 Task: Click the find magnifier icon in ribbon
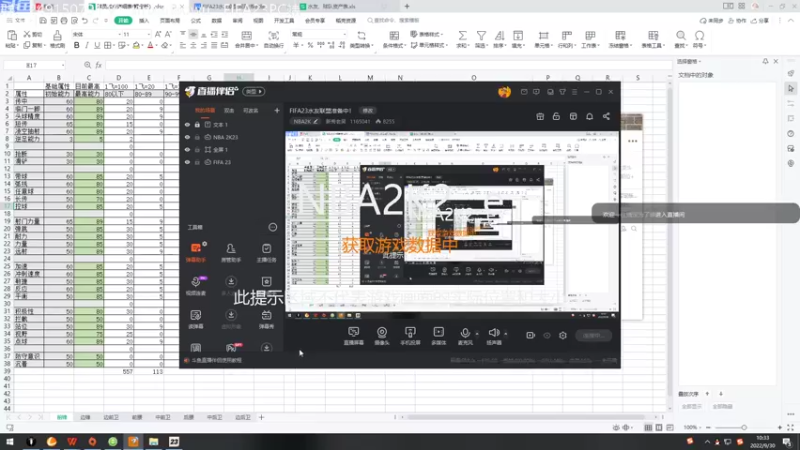point(681,35)
